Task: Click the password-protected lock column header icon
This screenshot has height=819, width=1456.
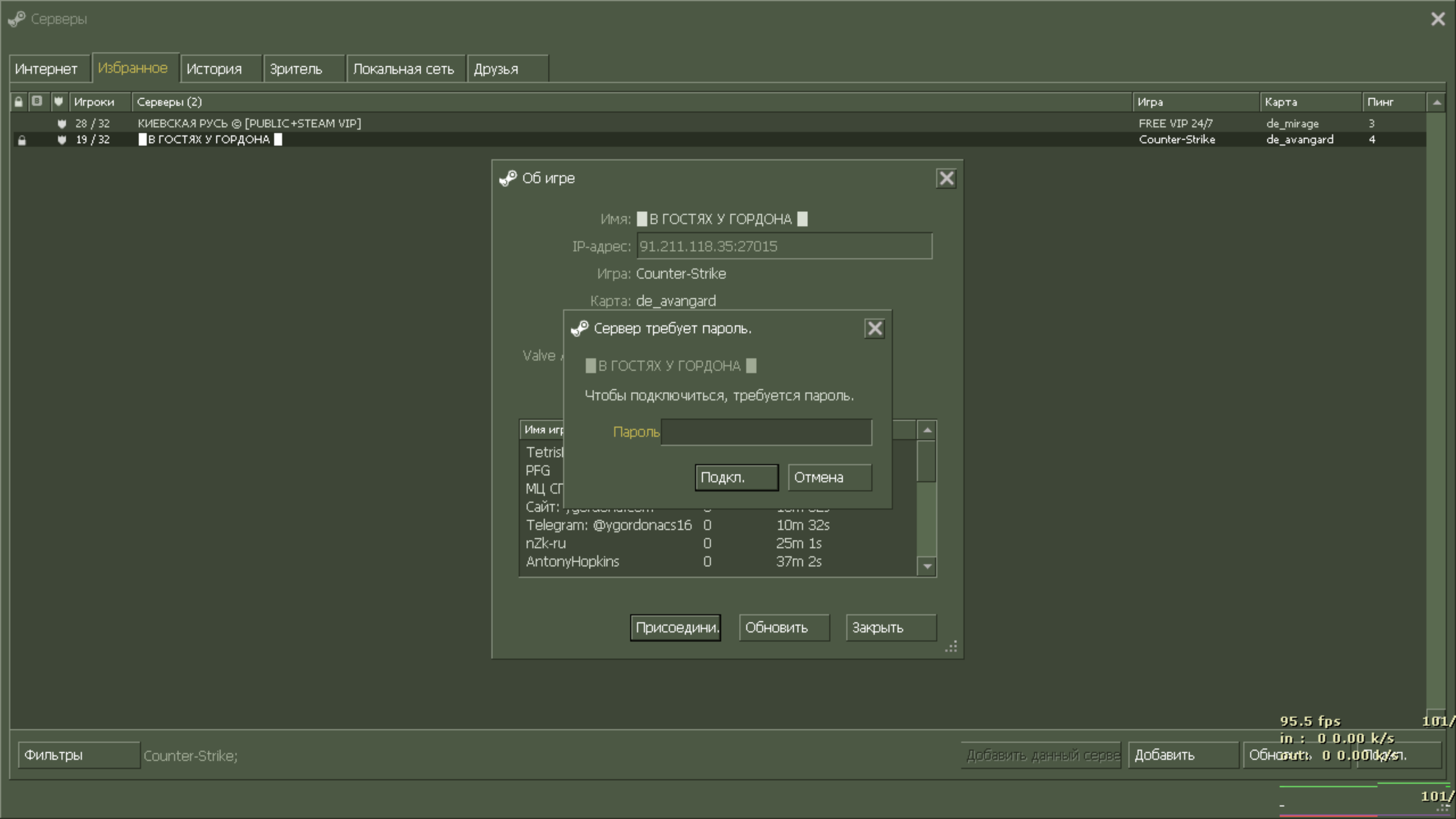Action: coord(19,102)
